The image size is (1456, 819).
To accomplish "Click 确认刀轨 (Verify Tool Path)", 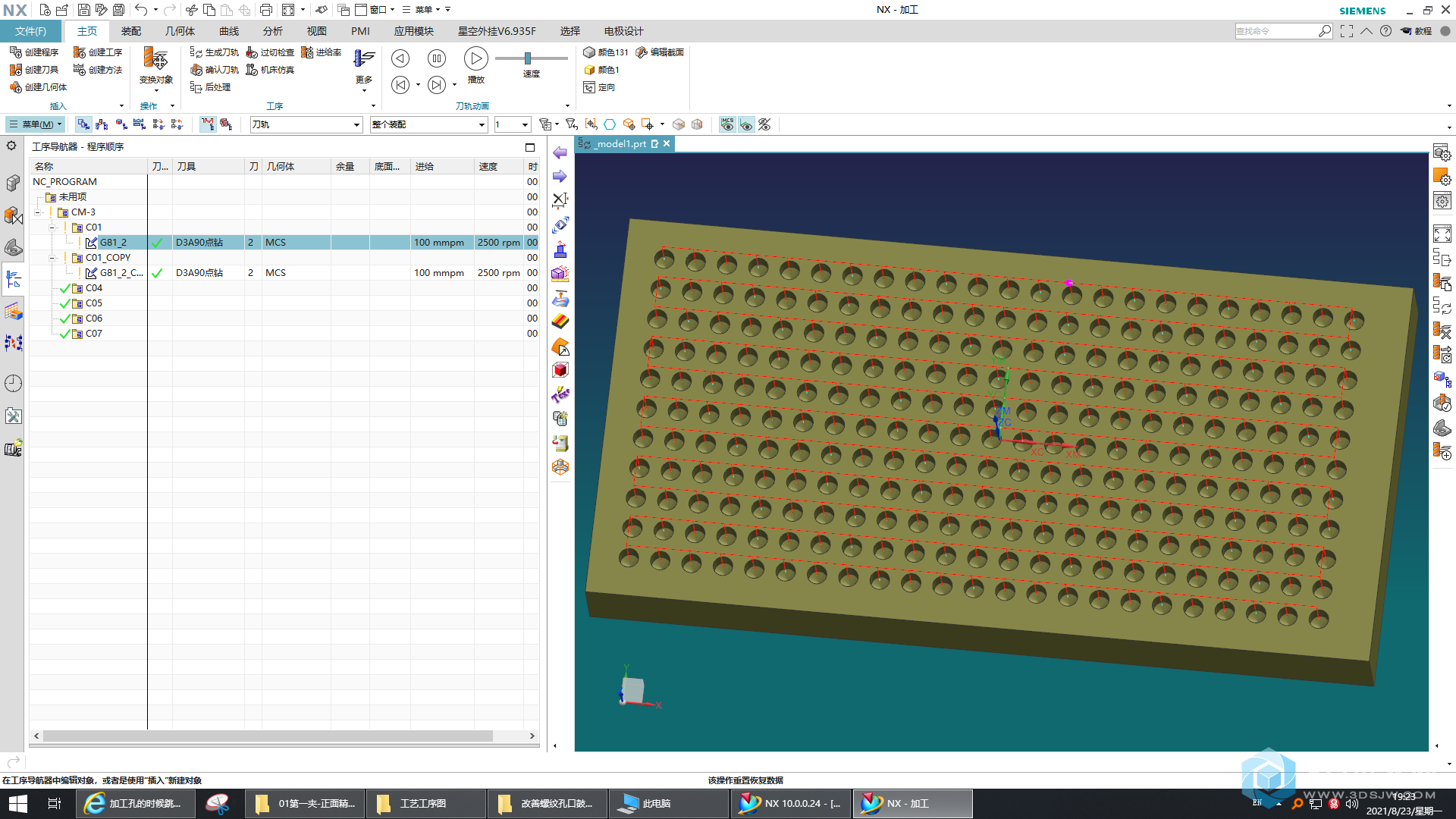I will click(215, 70).
